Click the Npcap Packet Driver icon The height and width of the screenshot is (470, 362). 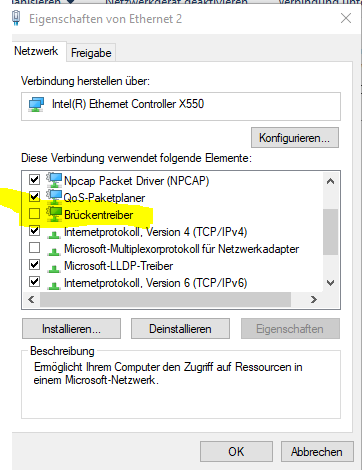54,180
